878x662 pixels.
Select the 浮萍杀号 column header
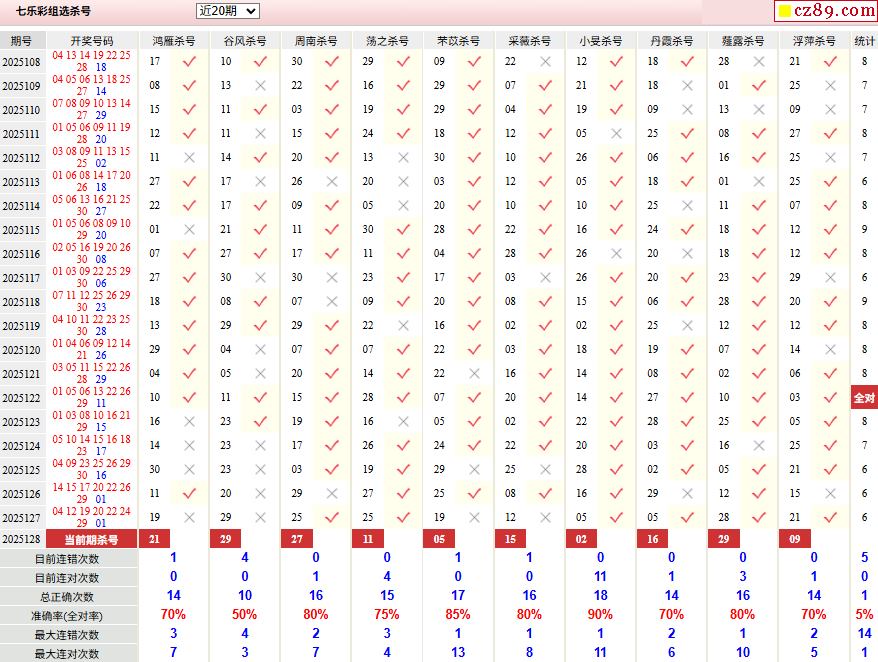click(x=814, y=41)
